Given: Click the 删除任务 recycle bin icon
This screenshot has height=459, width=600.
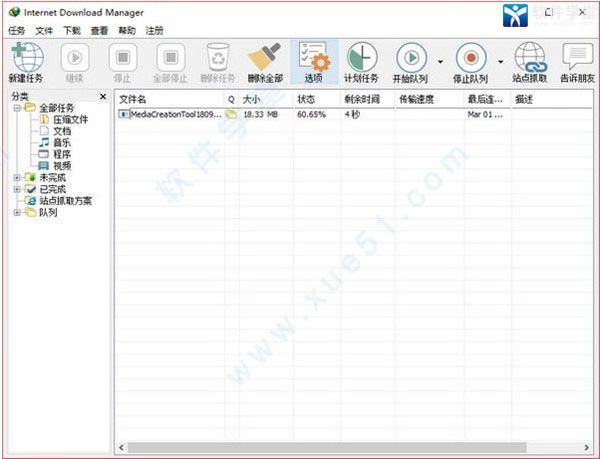Looking at the screenshot, I should click(x=218, y=57).
